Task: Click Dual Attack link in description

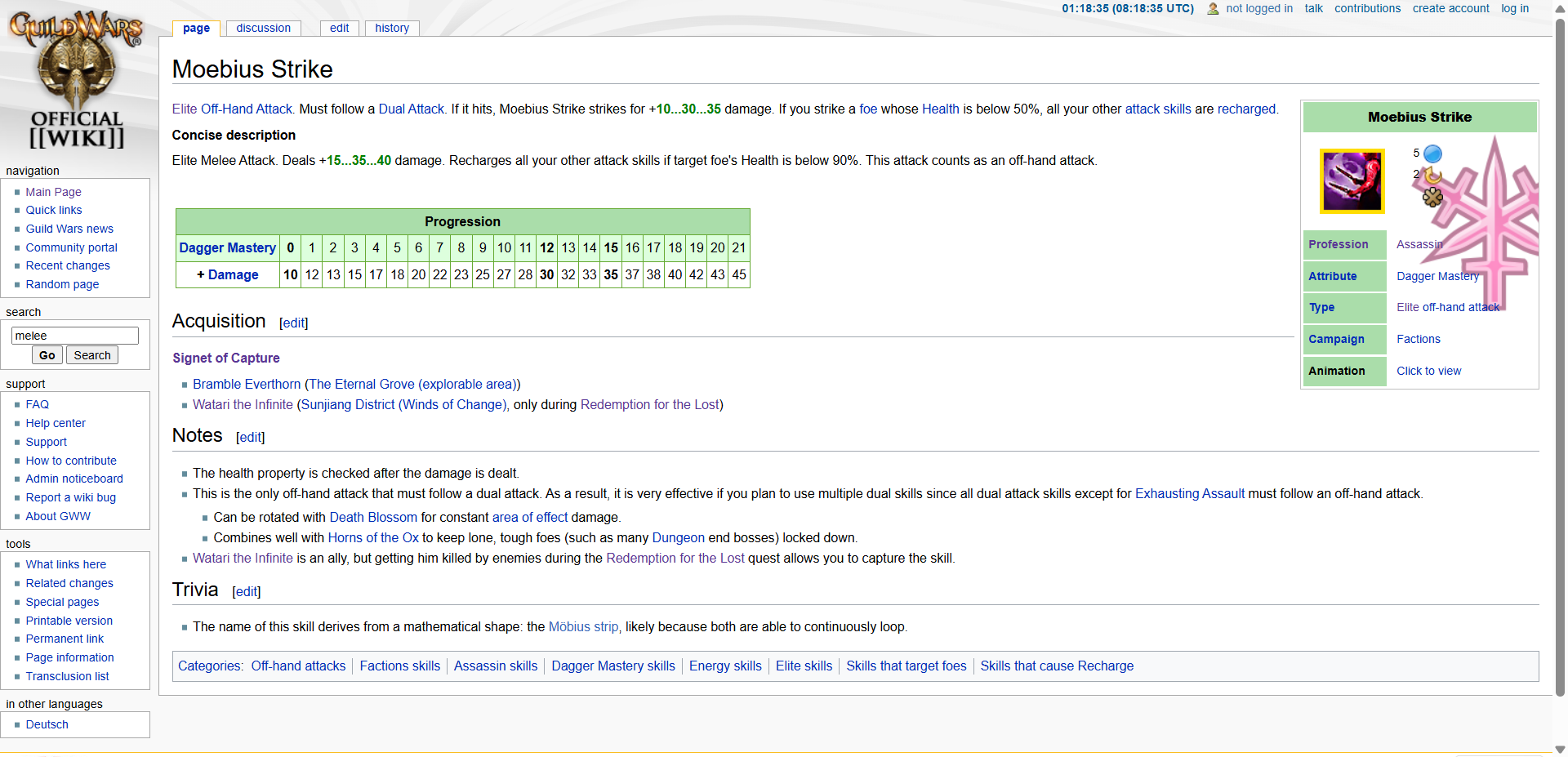Action: [x=412, y=109]
